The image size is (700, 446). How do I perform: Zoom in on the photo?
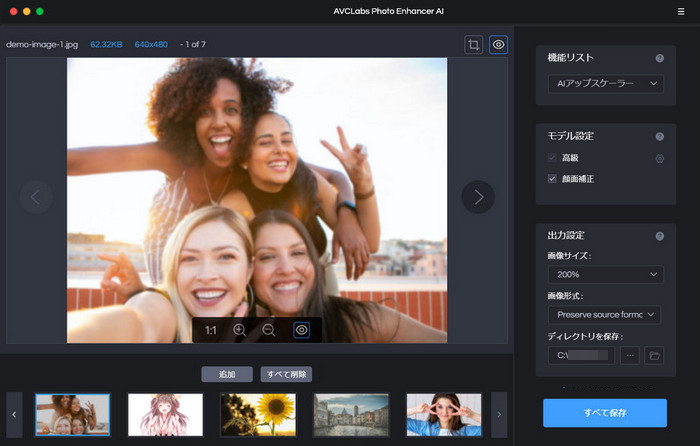[239, 330]
